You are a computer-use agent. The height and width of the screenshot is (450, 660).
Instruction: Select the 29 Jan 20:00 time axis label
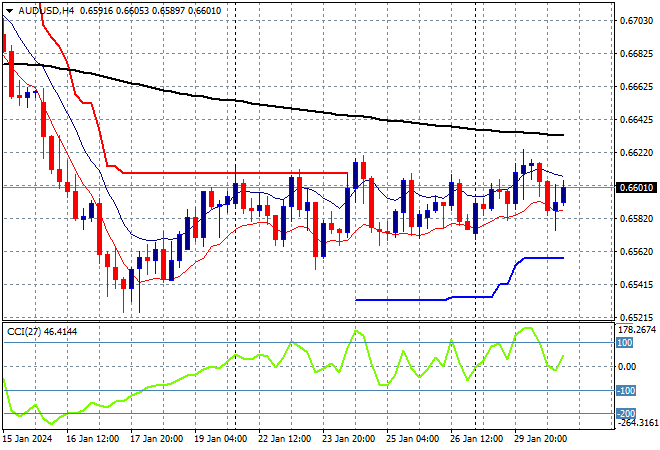point(540,439)
